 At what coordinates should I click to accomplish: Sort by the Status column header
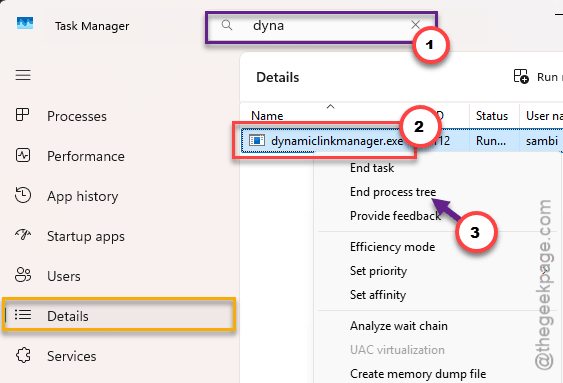492,116
